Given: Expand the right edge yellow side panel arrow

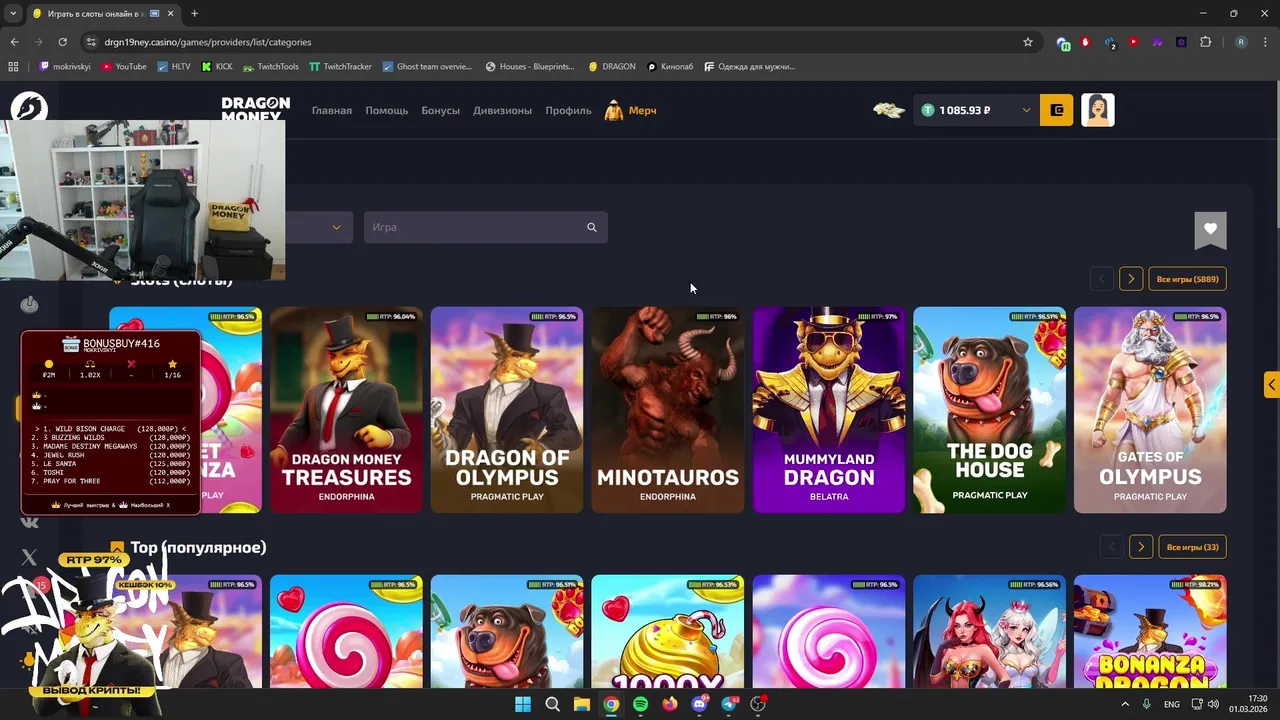Looking at the screenshot, I should pos(1272,384).
